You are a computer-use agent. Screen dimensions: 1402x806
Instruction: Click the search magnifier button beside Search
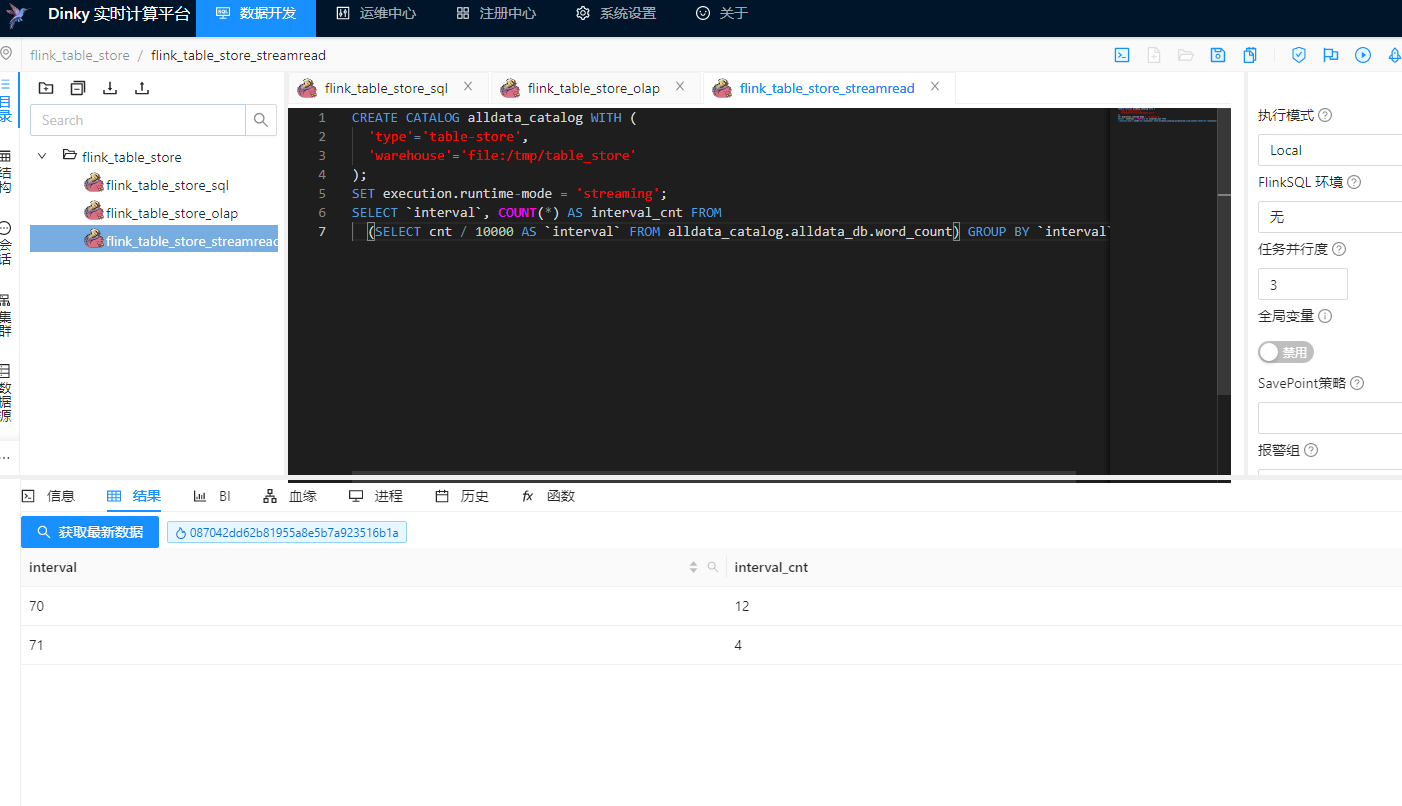click(261, 120)
